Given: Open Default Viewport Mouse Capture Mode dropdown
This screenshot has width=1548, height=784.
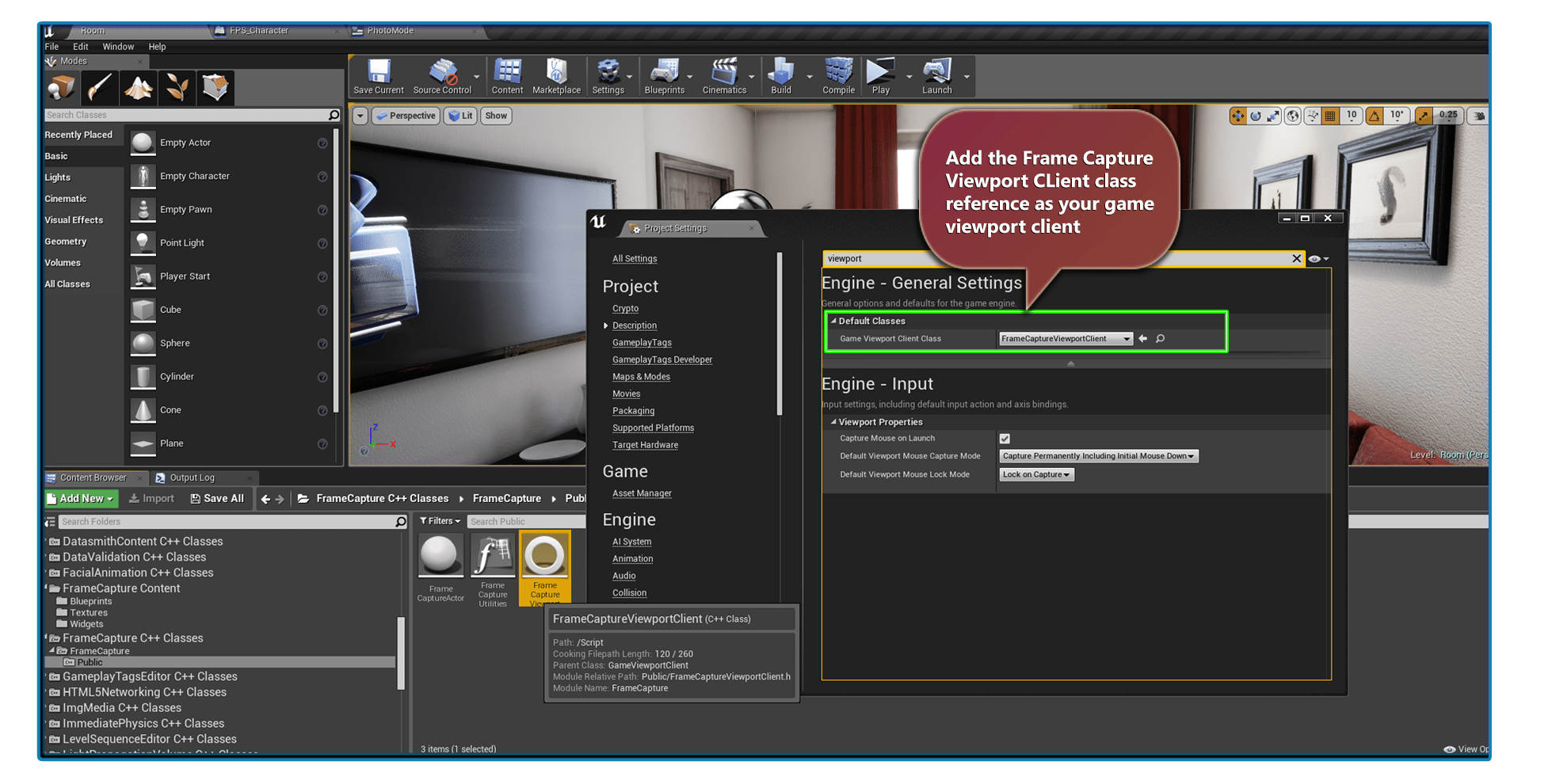Looking at the screenshot, I should pos(1098,456).
